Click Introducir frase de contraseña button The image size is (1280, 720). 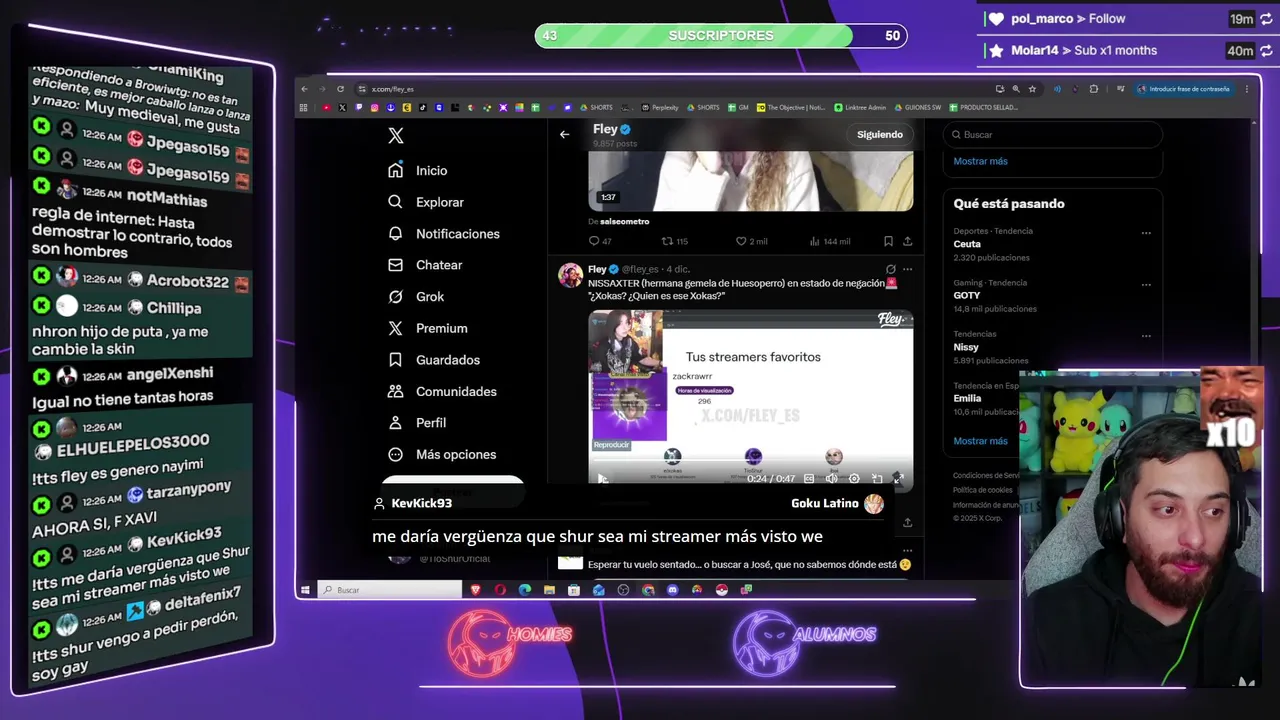pyautogui.click(x=1184, y=89)
